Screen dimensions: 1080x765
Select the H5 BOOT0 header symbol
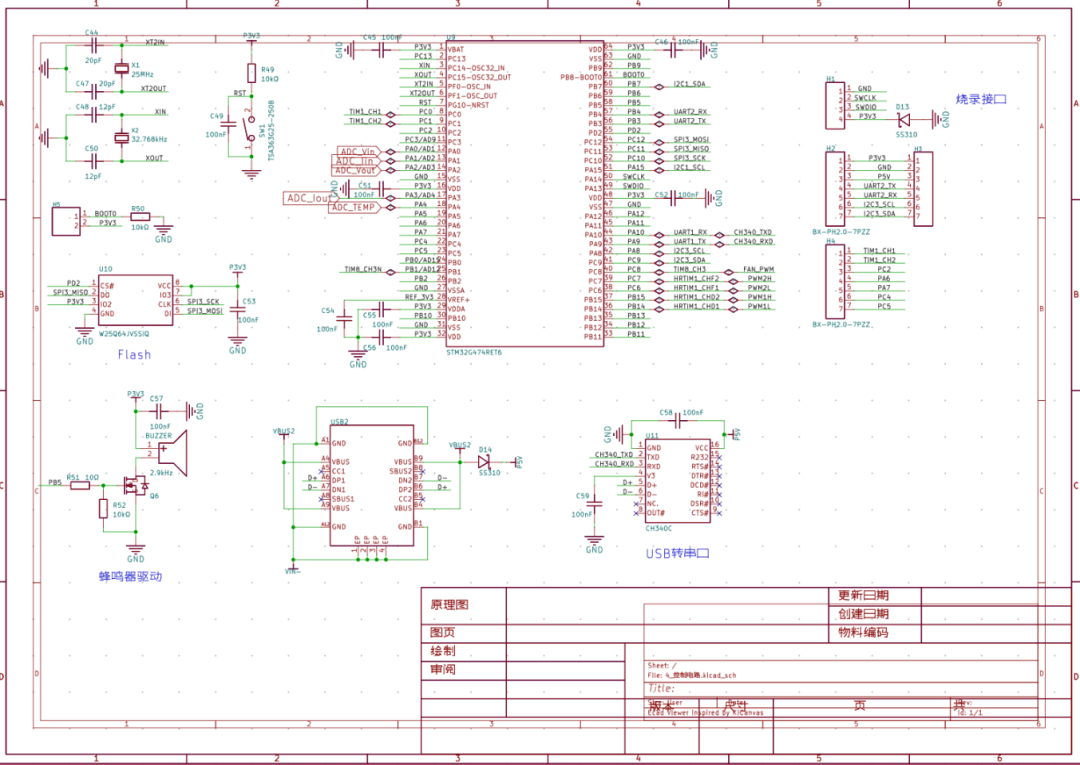pos(66,221)
